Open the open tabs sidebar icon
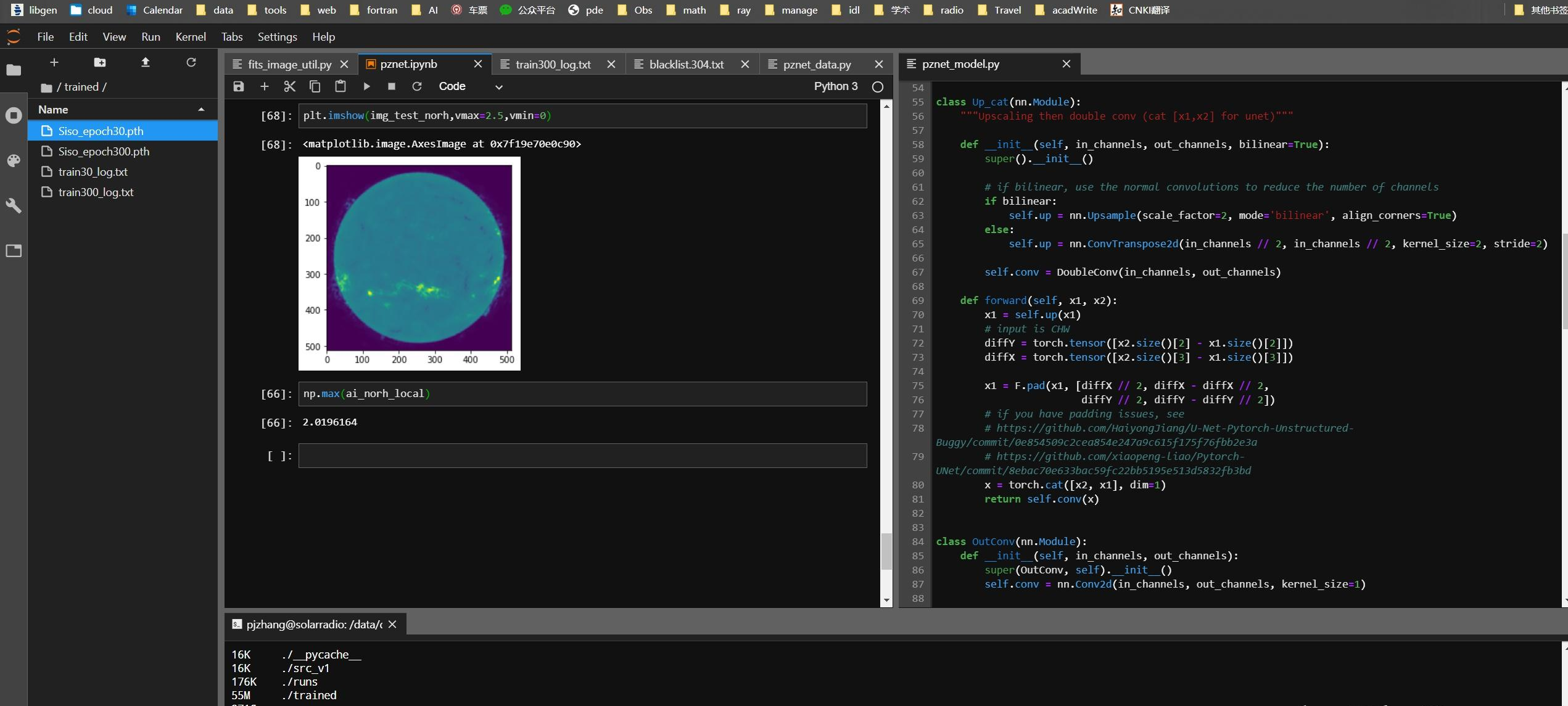This screenshot has width=1568, height=706. (x=14, y=250)
